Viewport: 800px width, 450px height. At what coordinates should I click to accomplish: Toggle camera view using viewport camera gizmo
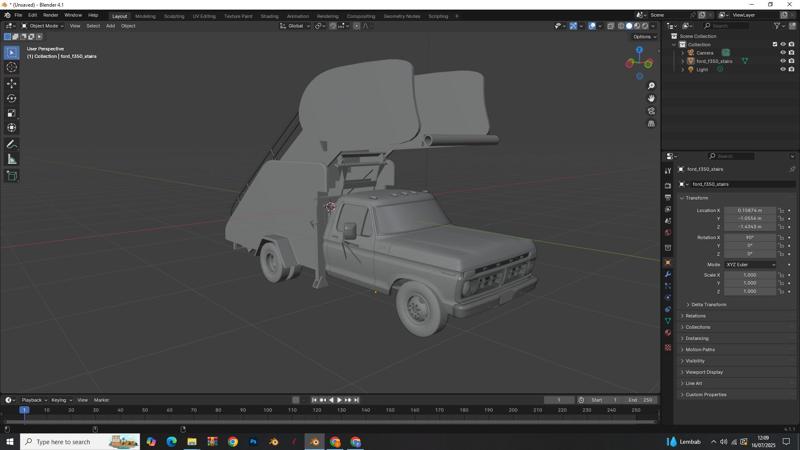tap(651, 111)
